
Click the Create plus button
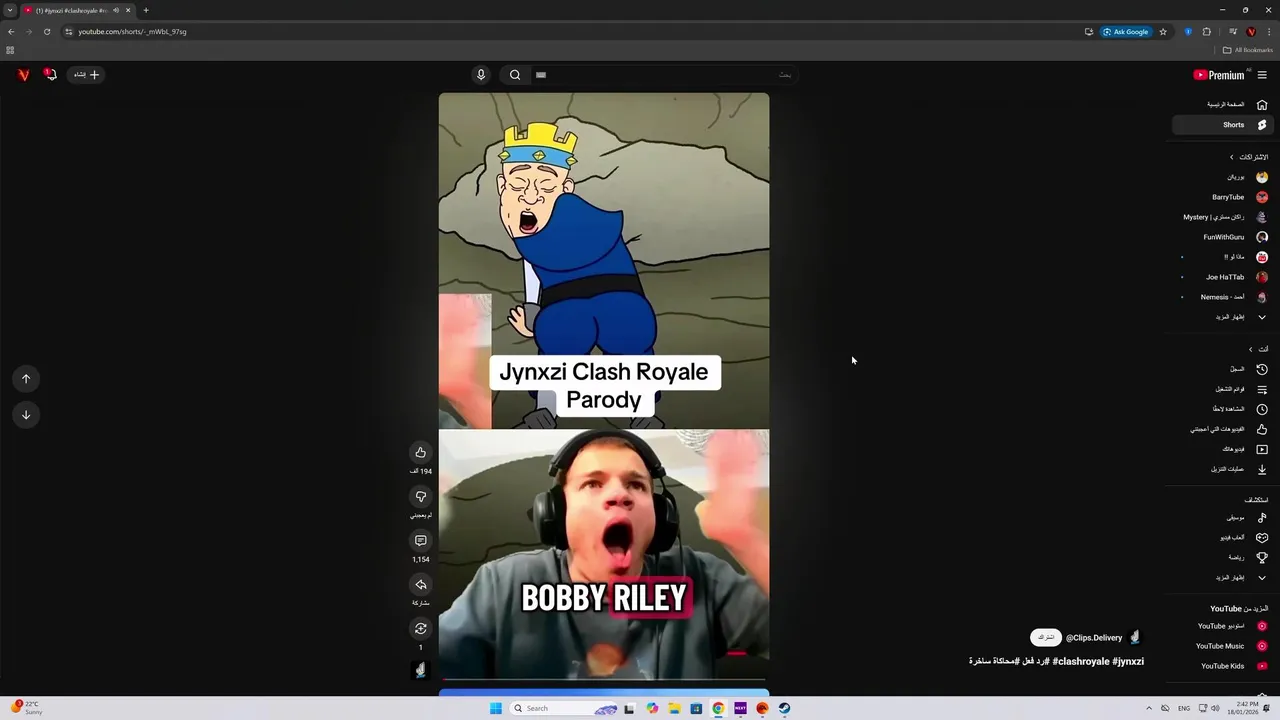87,74
